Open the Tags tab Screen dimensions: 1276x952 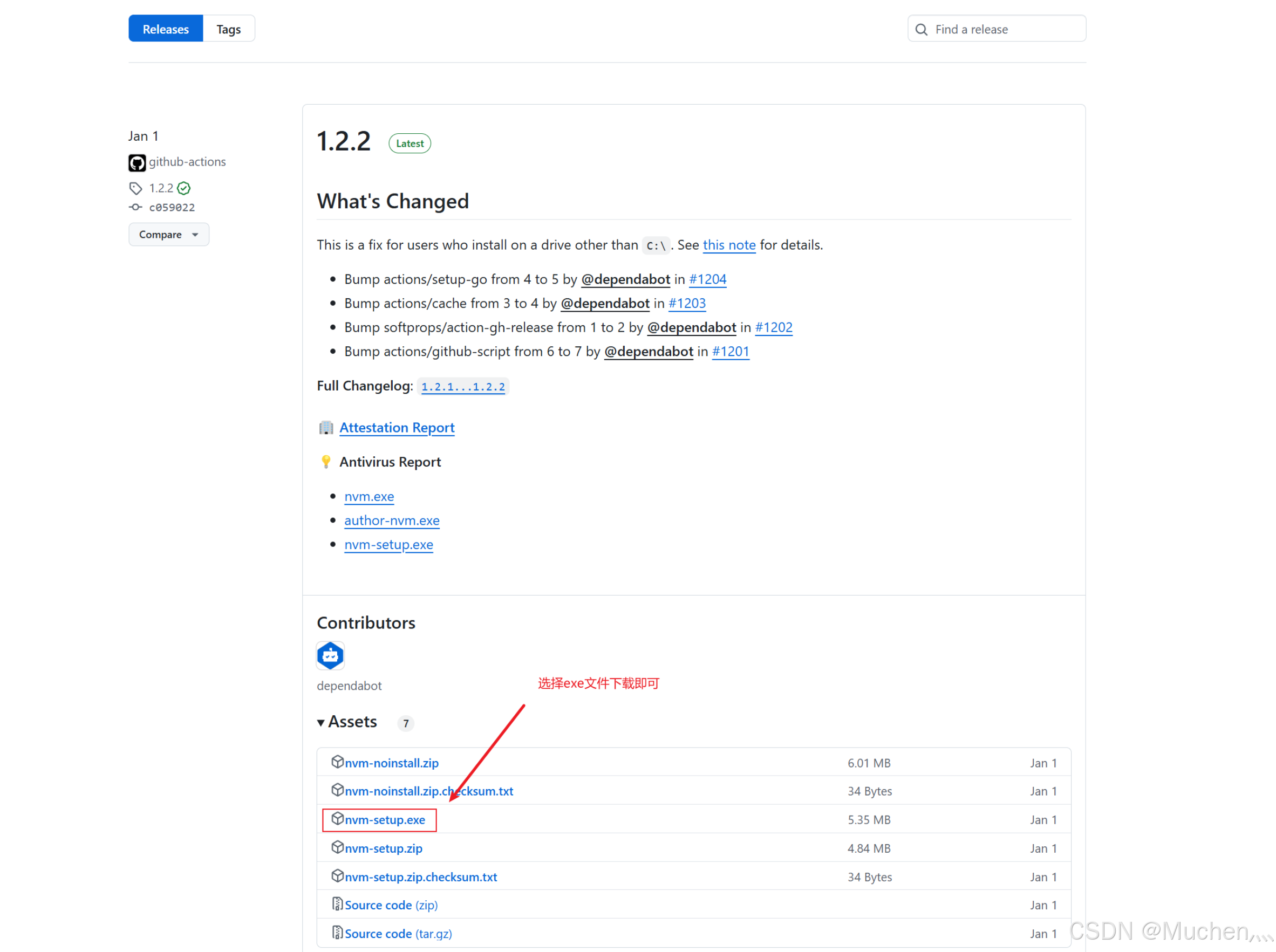[228, 29]
